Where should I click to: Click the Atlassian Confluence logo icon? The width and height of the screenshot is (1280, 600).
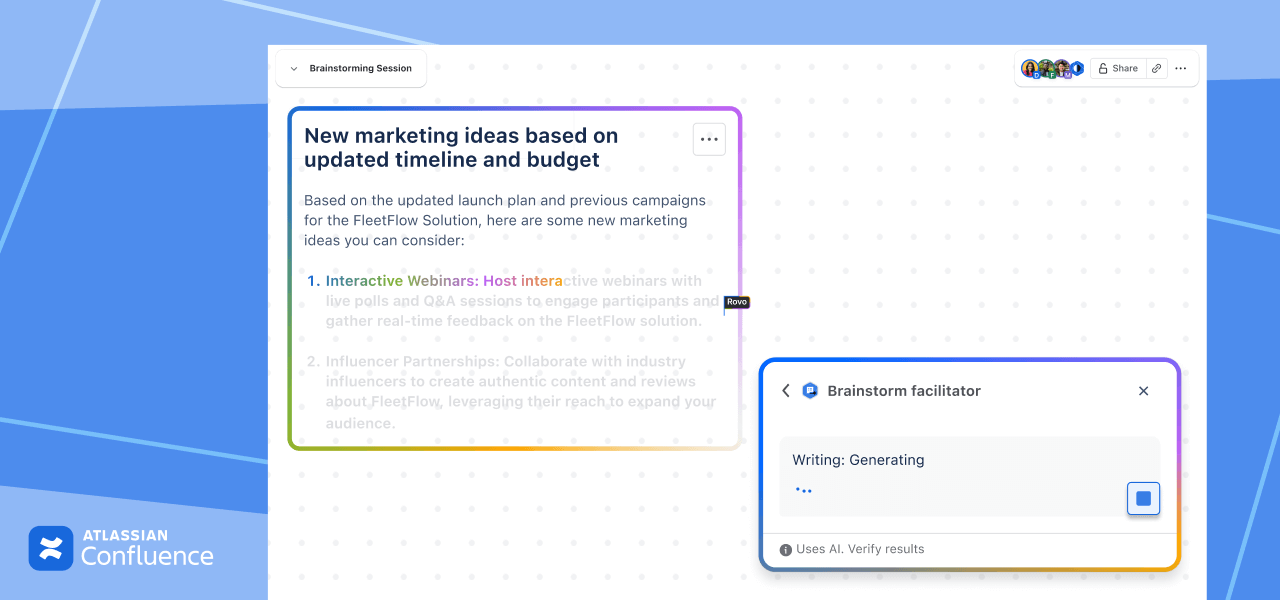51,548
